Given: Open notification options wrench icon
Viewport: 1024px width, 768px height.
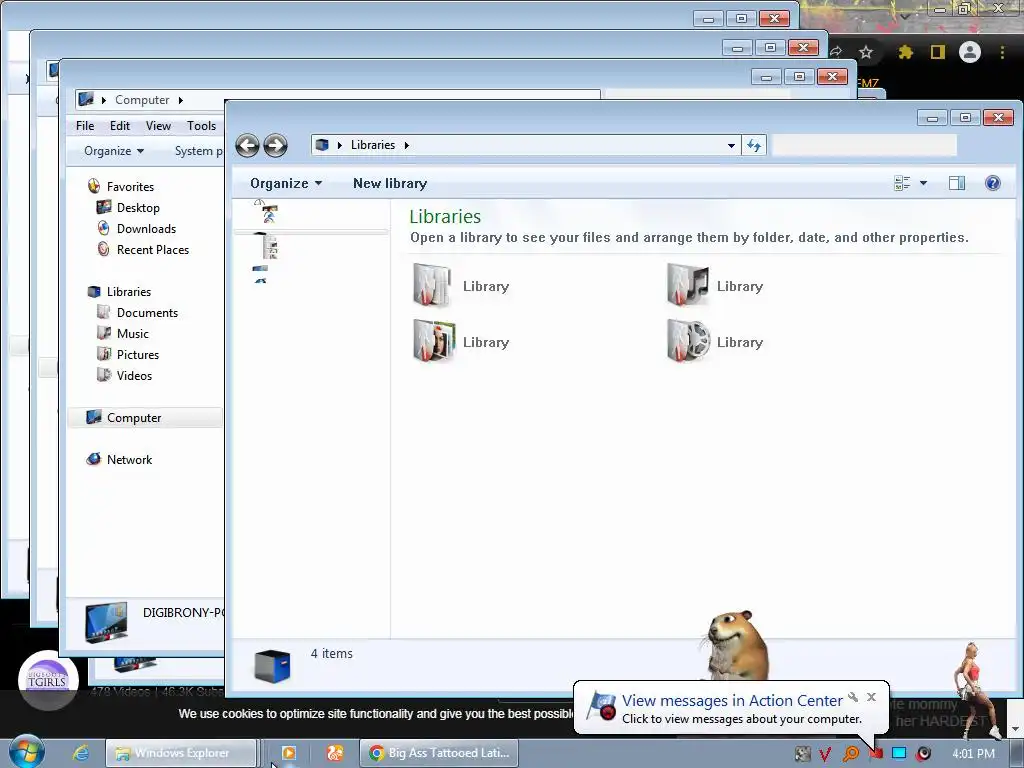Looking at the screenshot, I should coord(853,697).
